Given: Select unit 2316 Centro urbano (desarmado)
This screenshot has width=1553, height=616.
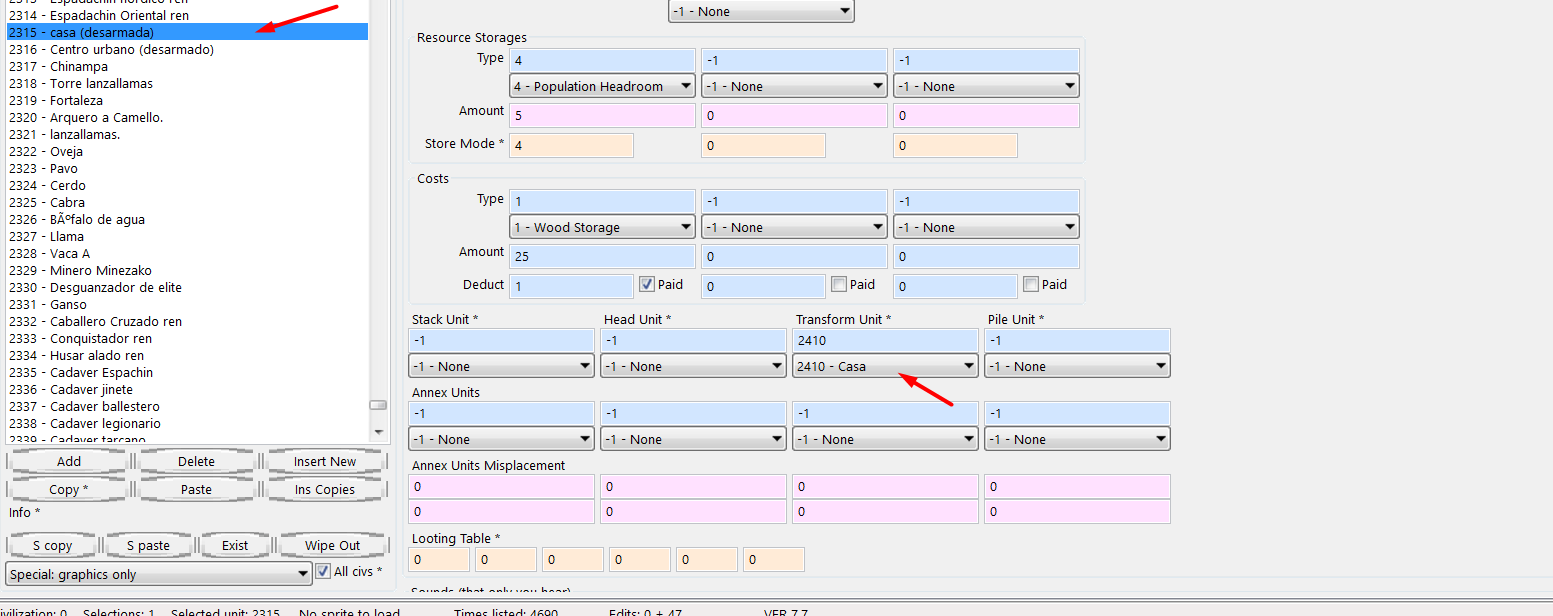Looking at the screenshot, I should tap(111, 50).
